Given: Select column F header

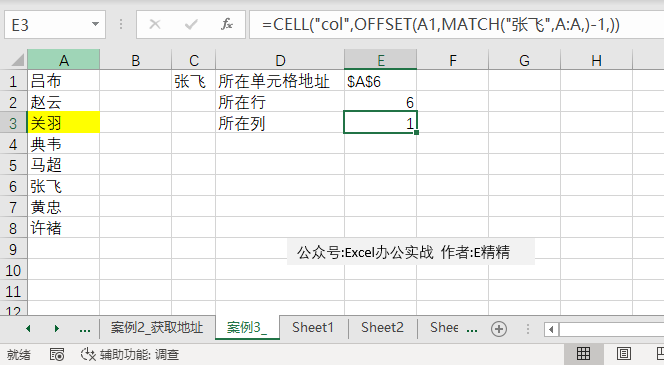Looking at the screenshot, I should pos(453,60).
